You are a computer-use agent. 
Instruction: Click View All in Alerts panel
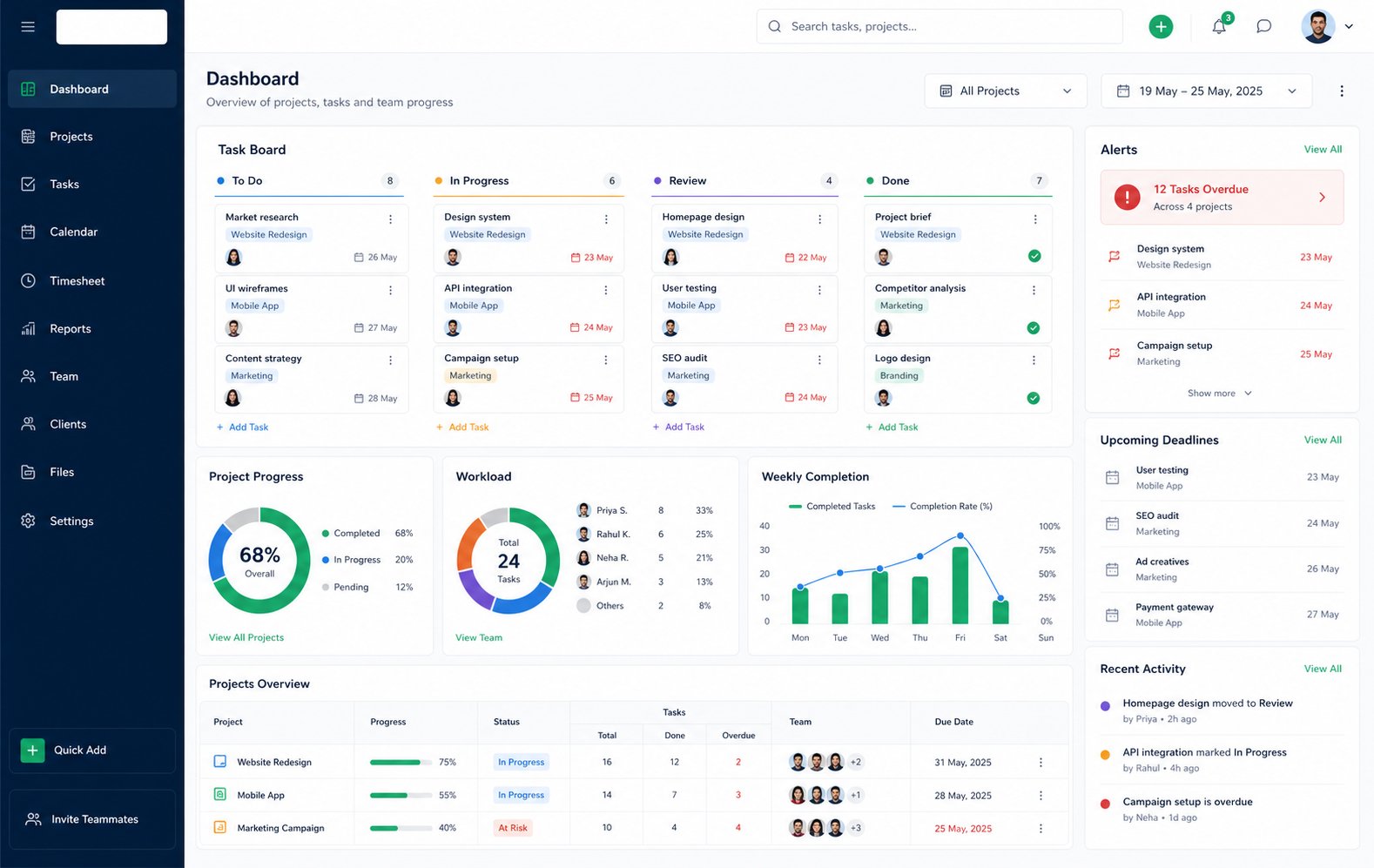pyautogui.click(x=1323, y=150)
